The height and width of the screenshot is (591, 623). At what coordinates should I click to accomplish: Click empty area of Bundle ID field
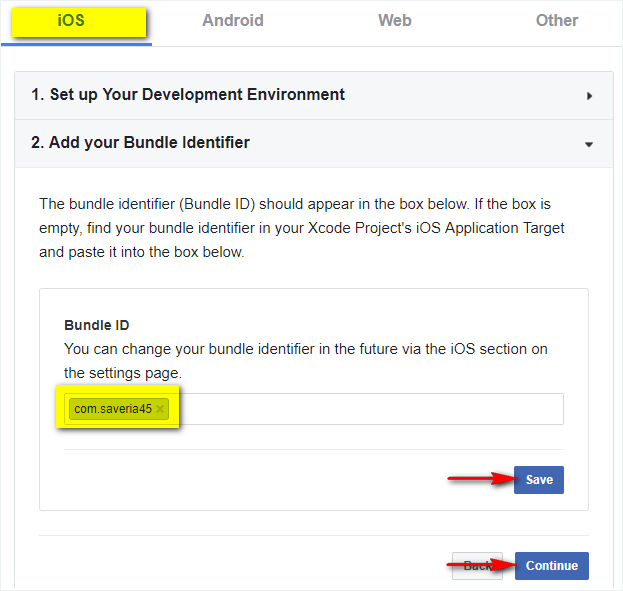pyautogui.click(x=370, y=409)
